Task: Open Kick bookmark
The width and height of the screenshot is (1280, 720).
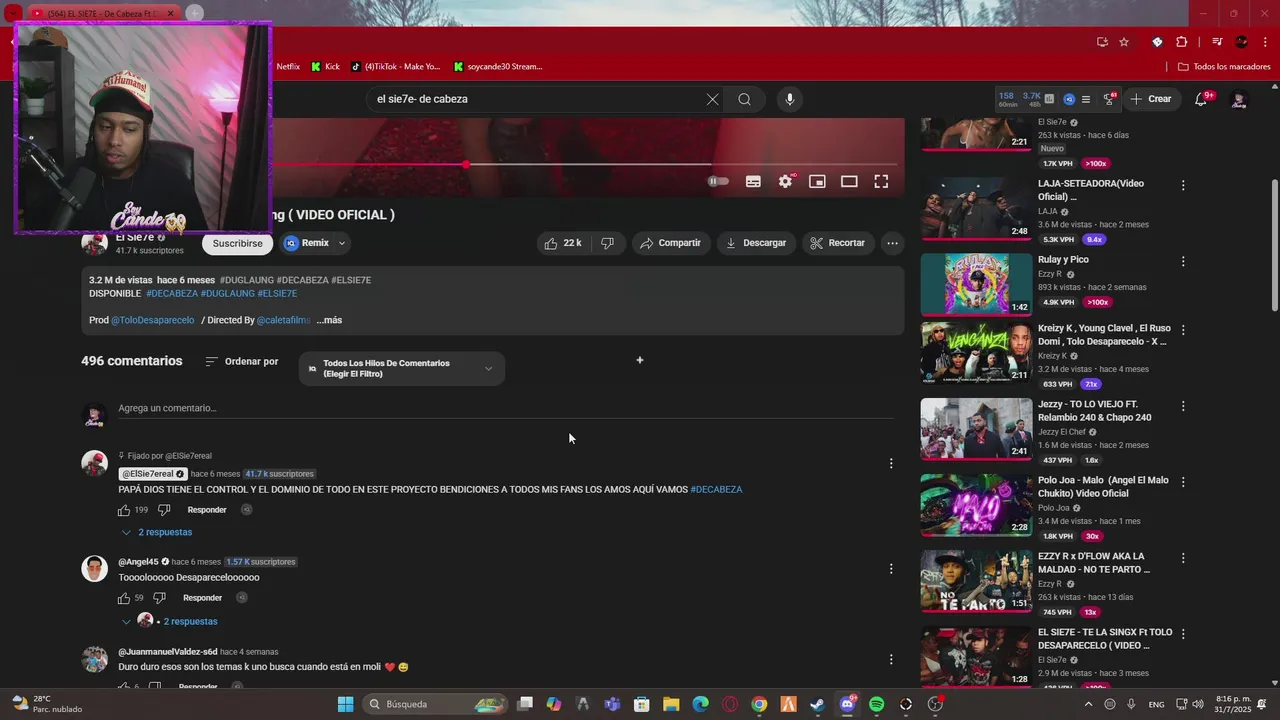Action: pos(325,66)
